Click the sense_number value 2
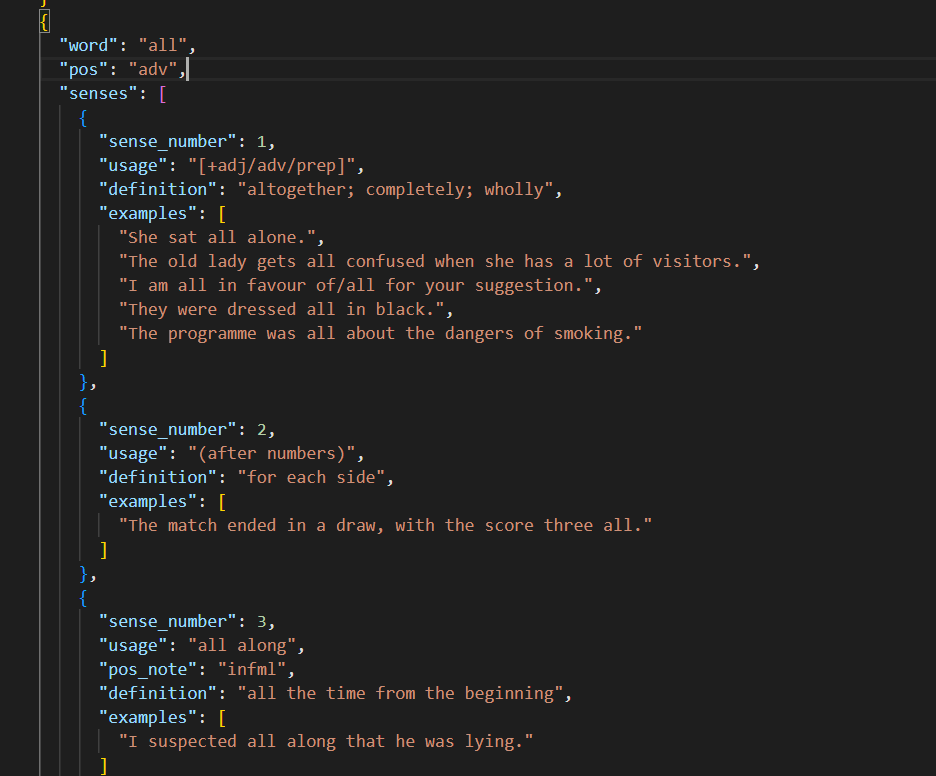Screen dimensions: 936x776 click(x=261, y=429)
